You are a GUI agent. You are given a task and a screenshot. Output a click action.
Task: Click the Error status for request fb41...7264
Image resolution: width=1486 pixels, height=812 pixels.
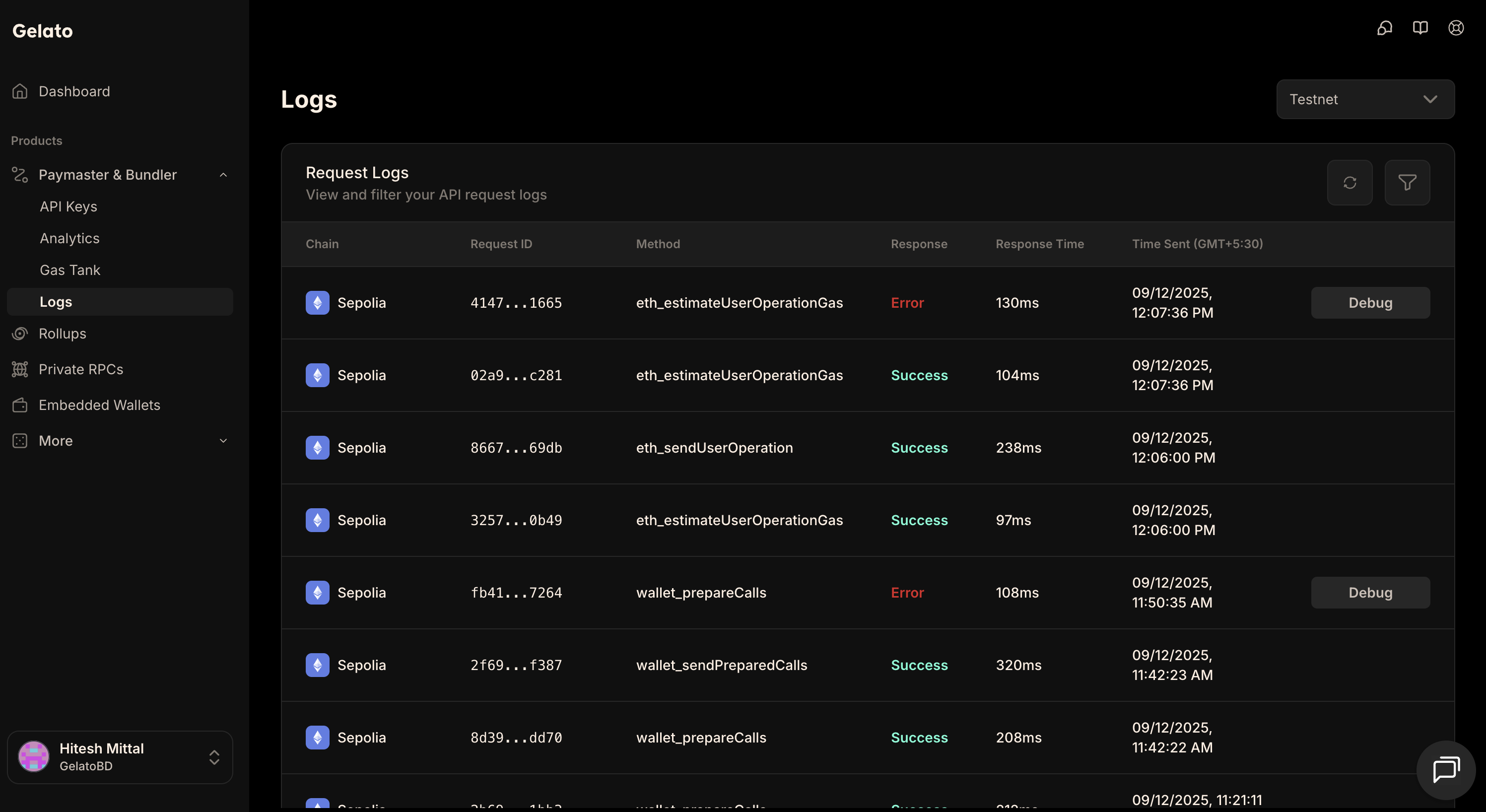click(x=907, y=593)
